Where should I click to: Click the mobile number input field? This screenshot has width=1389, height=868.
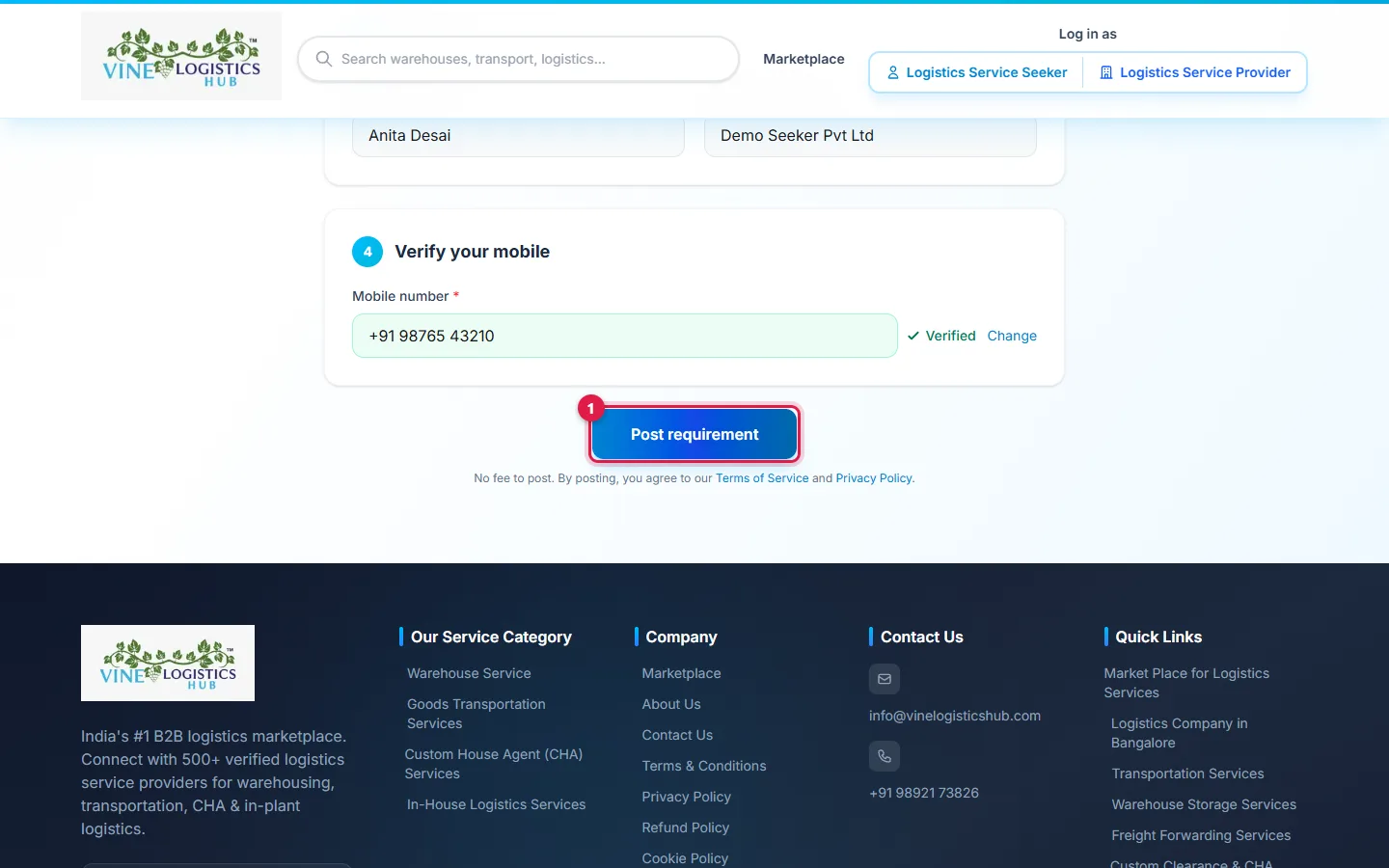point(625,336)
